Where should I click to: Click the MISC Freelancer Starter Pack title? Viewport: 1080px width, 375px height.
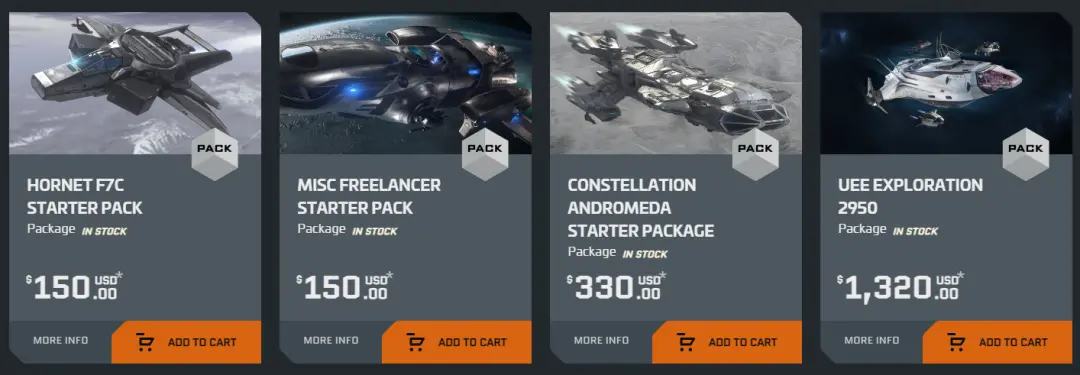coord(368,196)
